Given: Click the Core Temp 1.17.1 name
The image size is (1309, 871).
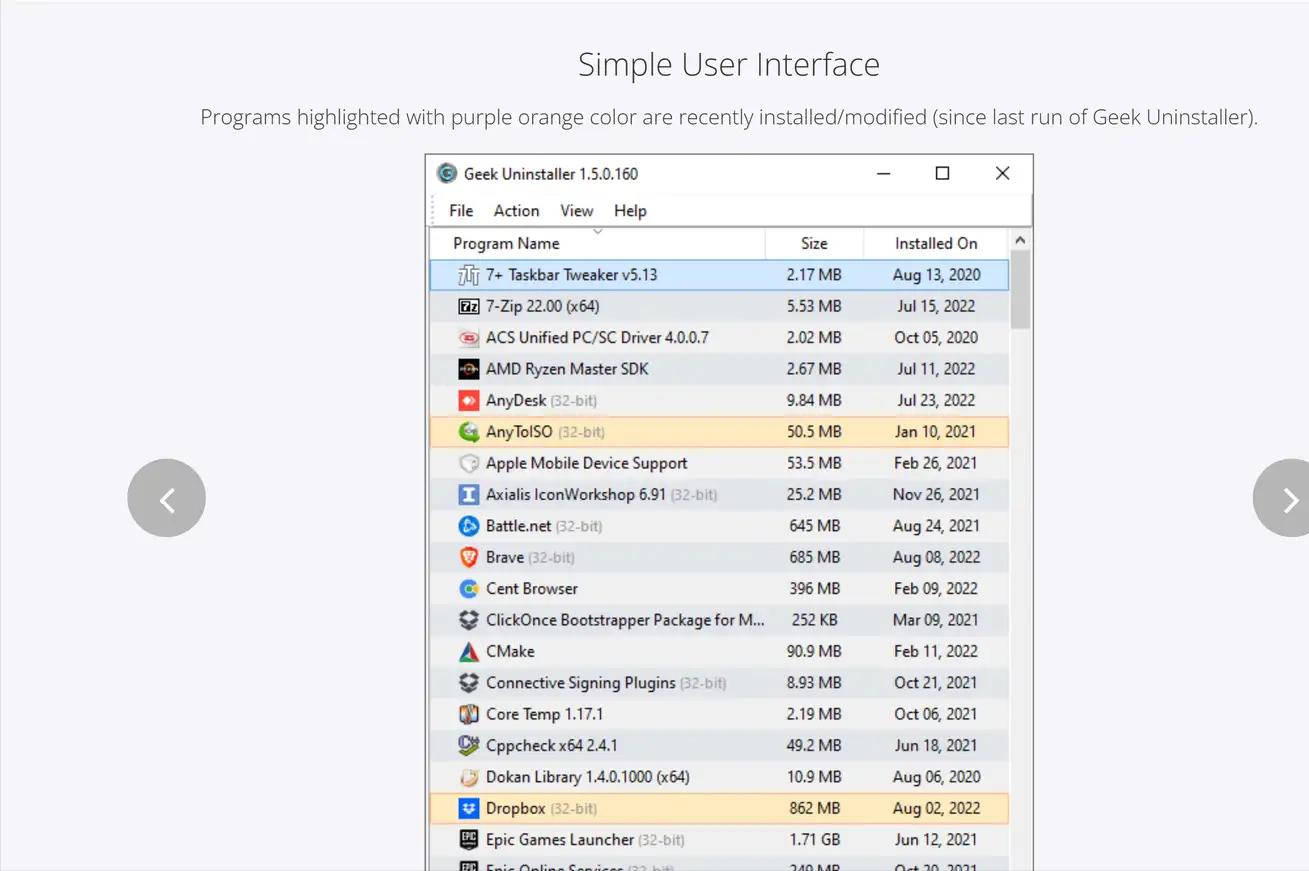Looking at the screenshot, I should (x=544, y=714).
